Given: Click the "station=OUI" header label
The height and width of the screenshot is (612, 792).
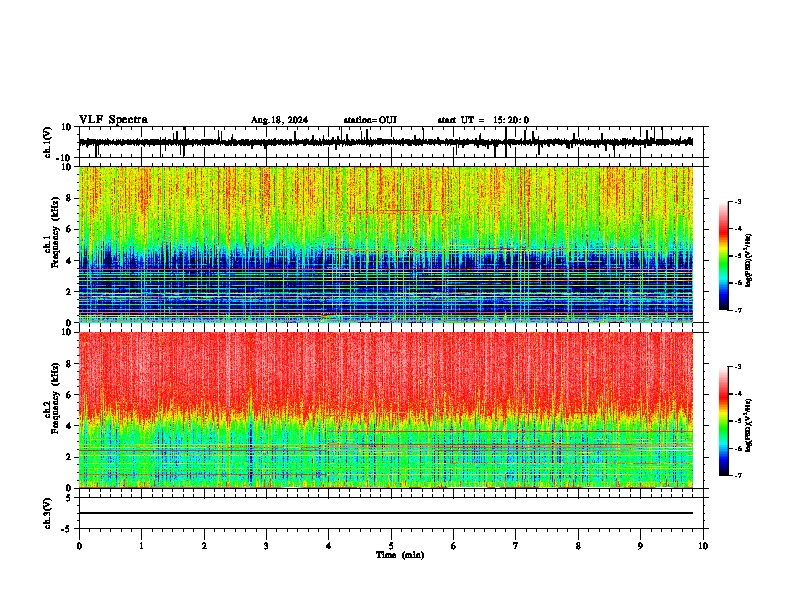Looking at the screenshot, I should [370, 120].
